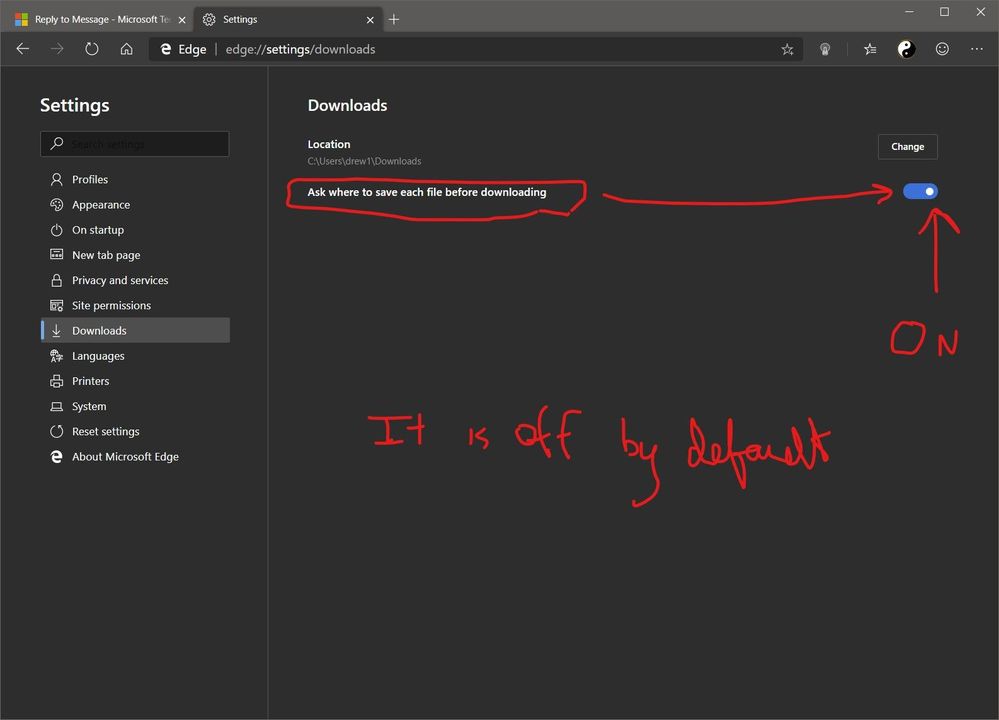Image resolution: width=999 pixels, height=720 pixels.
Task: Select Downloads in the settings sidebar
Action: coord(135,331)
